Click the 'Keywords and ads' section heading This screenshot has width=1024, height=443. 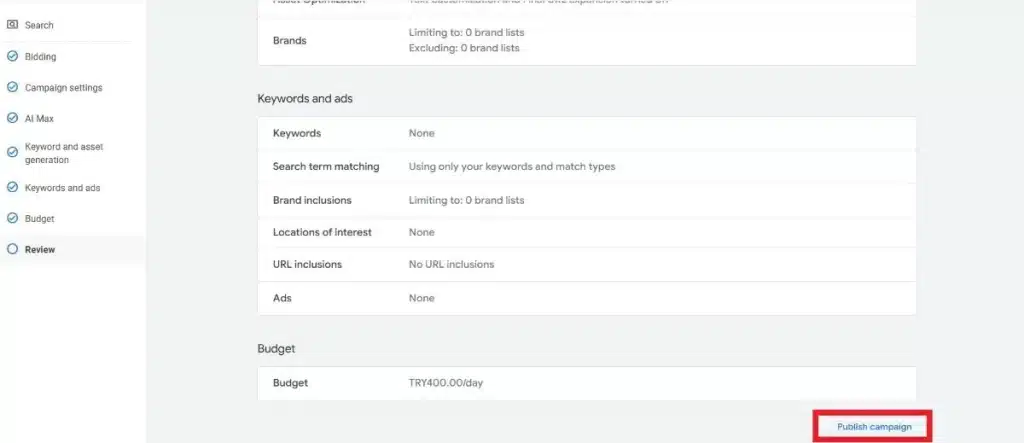305,99
